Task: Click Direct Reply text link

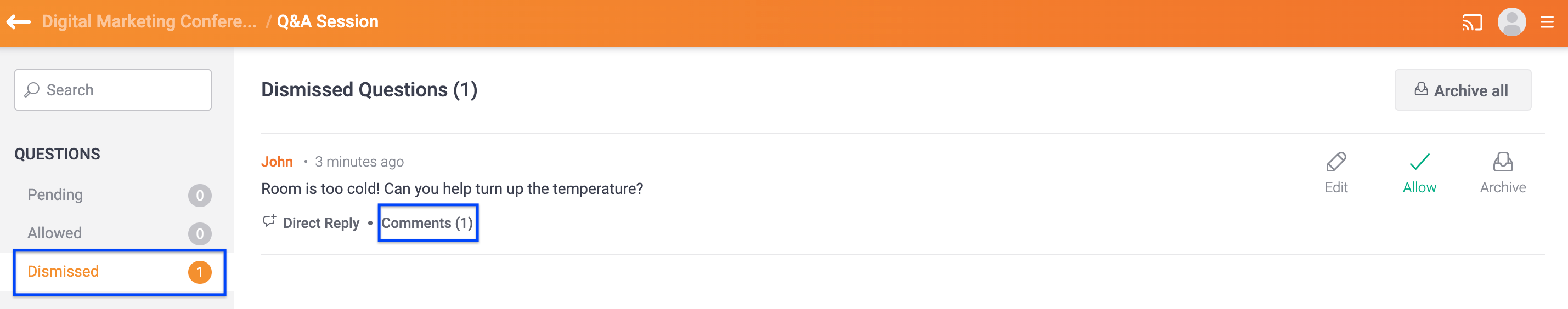Action: coord(322,223)
